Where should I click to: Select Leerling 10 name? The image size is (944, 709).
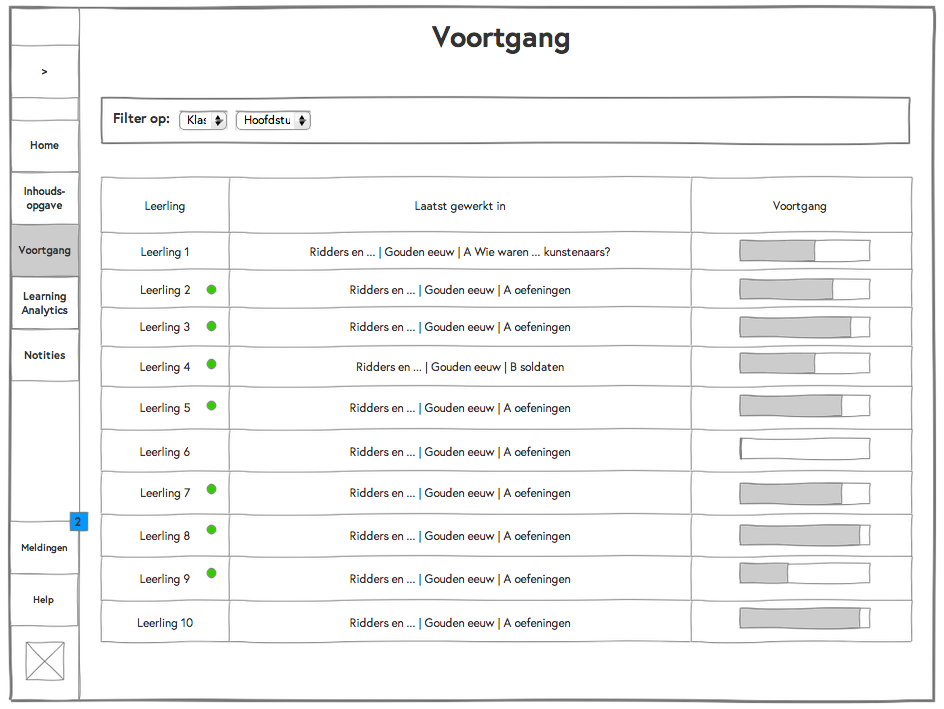point(165,622)
